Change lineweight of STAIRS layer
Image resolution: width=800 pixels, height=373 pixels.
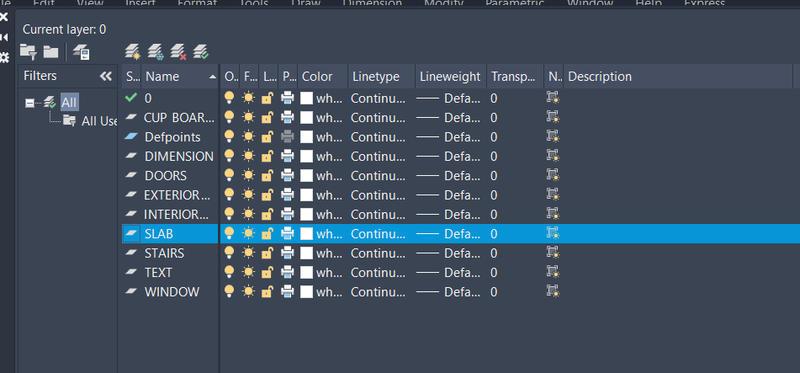coord(449,253)
